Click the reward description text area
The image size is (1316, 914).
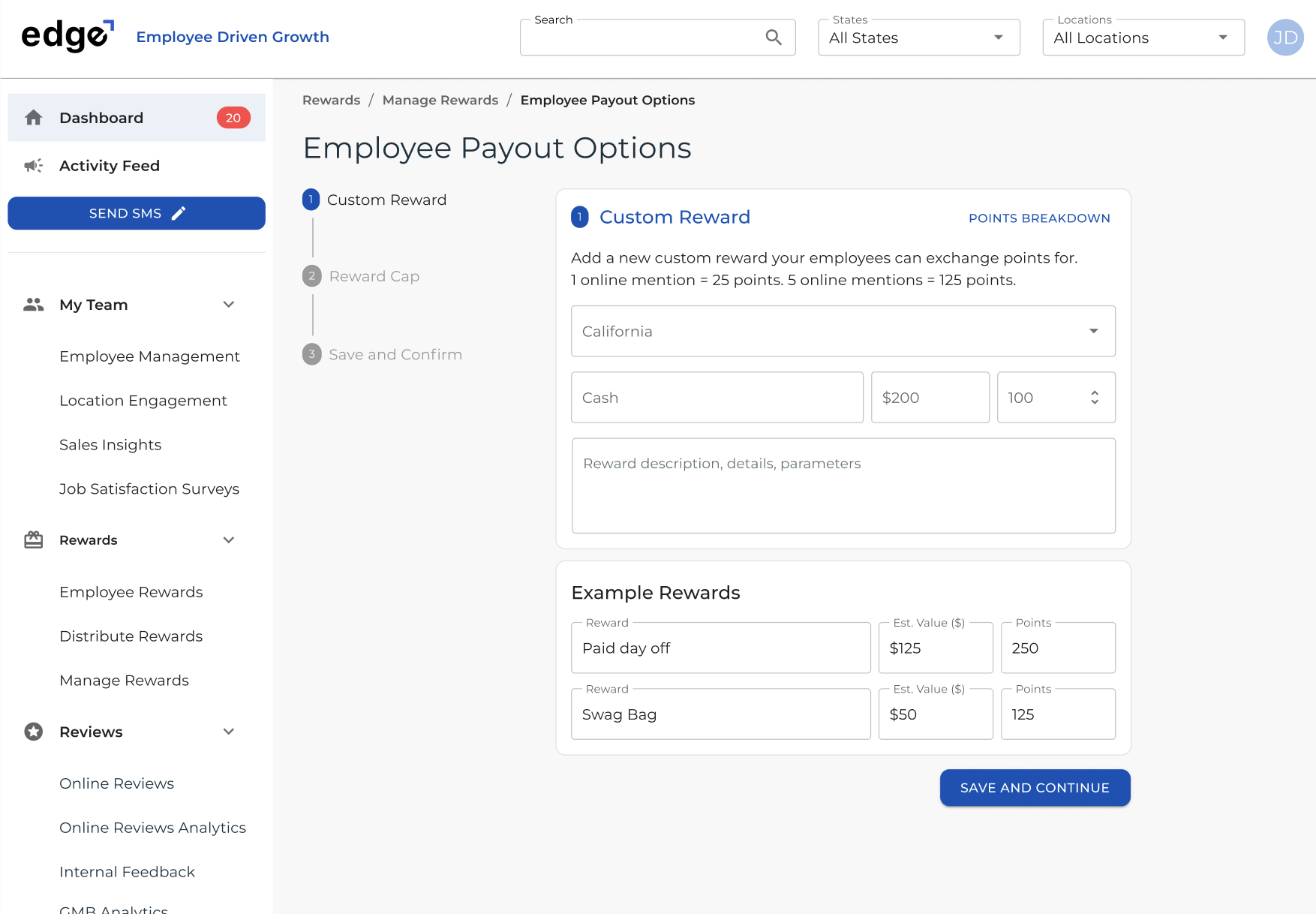(843, 486)
